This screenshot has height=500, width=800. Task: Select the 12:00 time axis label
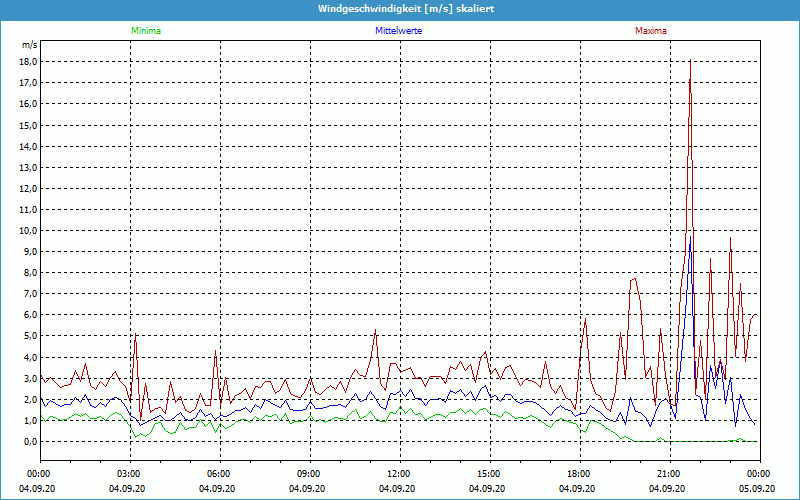(x=399, y=474)
